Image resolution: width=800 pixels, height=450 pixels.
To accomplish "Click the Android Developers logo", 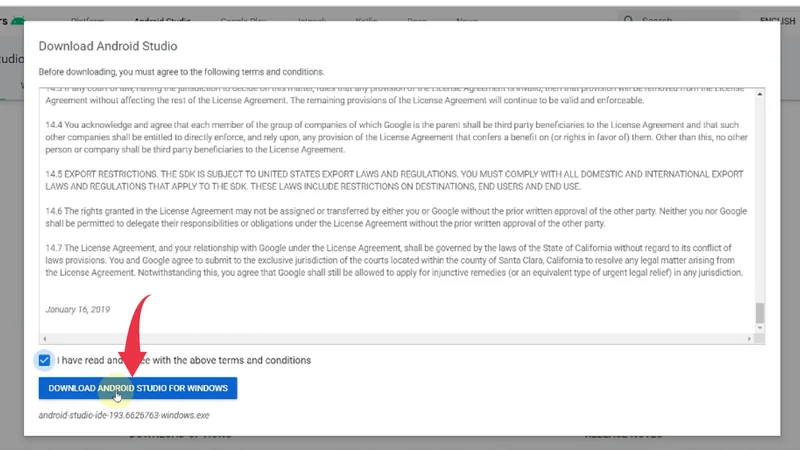I will pyautogui.click(x=10, y=20).
